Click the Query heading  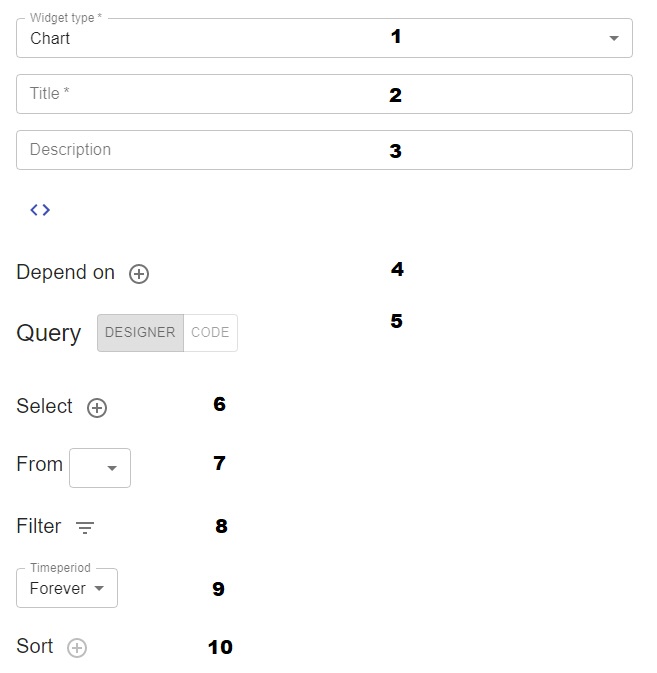(x=48, y=334)
